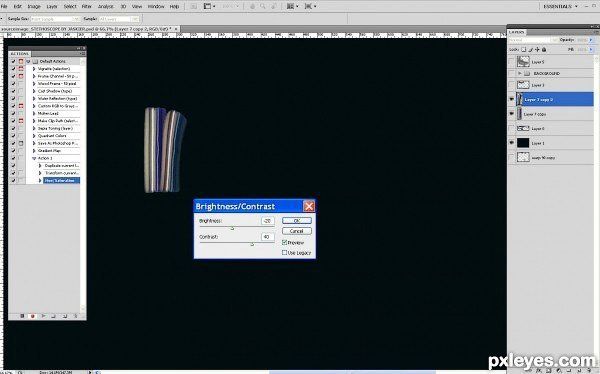Click the Contrast value field
The height and width of the screenshot is (374, 600).
pos(267,237)
